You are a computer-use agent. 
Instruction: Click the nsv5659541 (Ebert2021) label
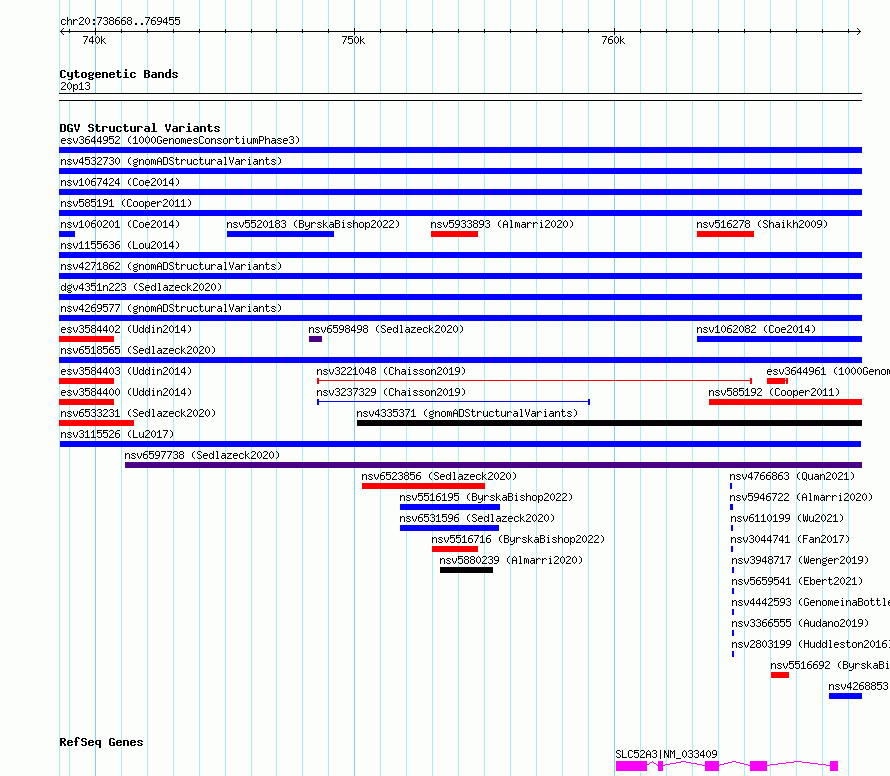[797, 581]
